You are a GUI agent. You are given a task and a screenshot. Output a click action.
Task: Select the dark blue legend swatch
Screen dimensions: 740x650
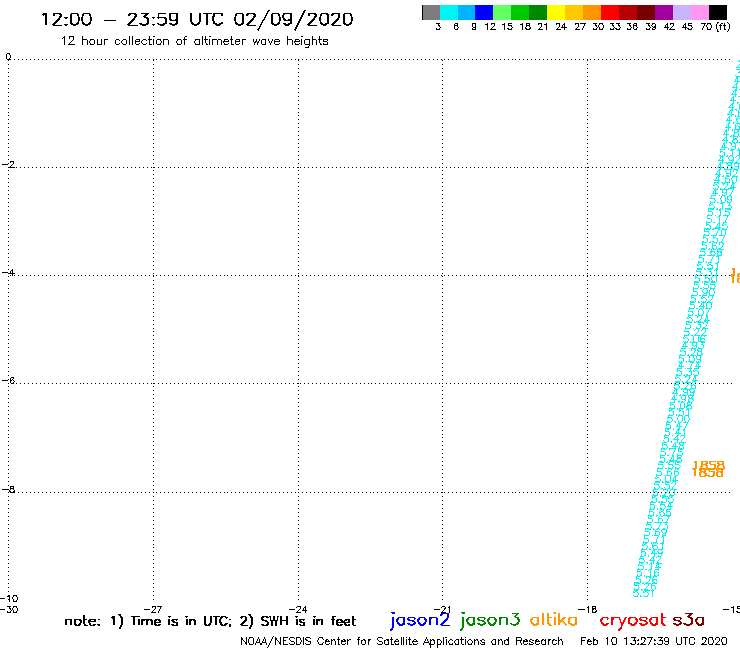484,12
